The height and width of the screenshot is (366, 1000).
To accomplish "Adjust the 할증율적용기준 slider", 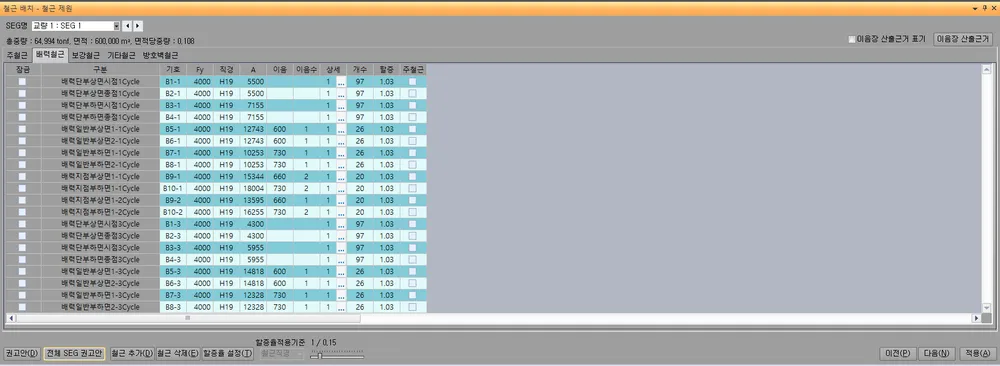I will 320,356.
